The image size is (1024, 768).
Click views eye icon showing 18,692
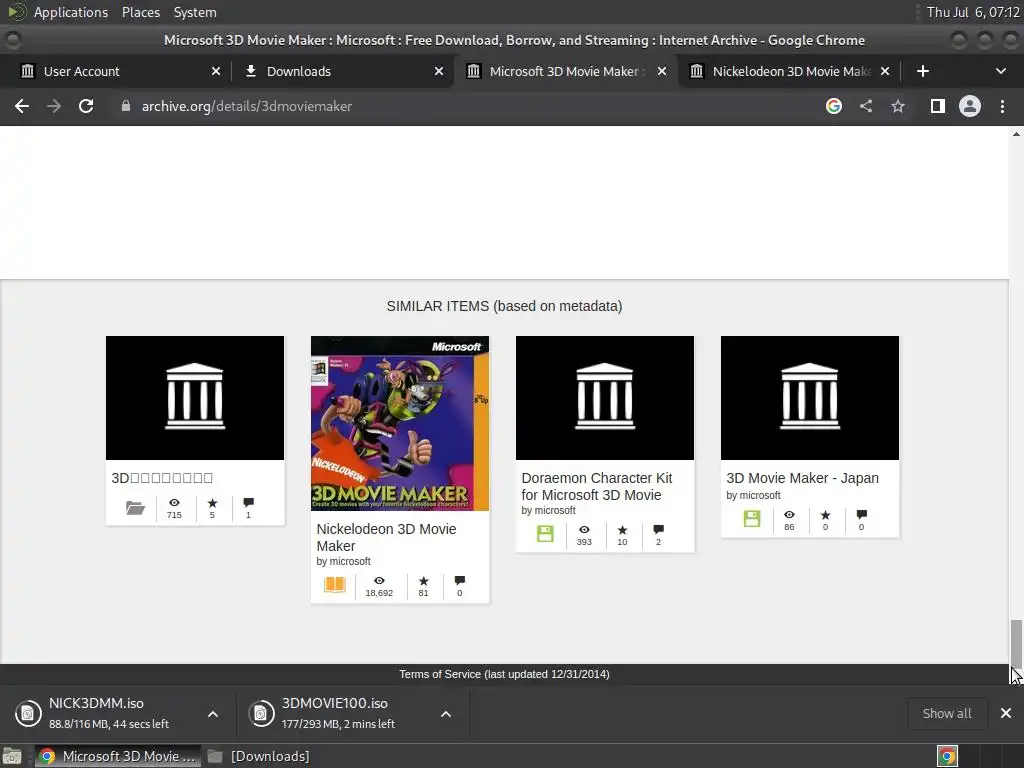tap(379, 581)
